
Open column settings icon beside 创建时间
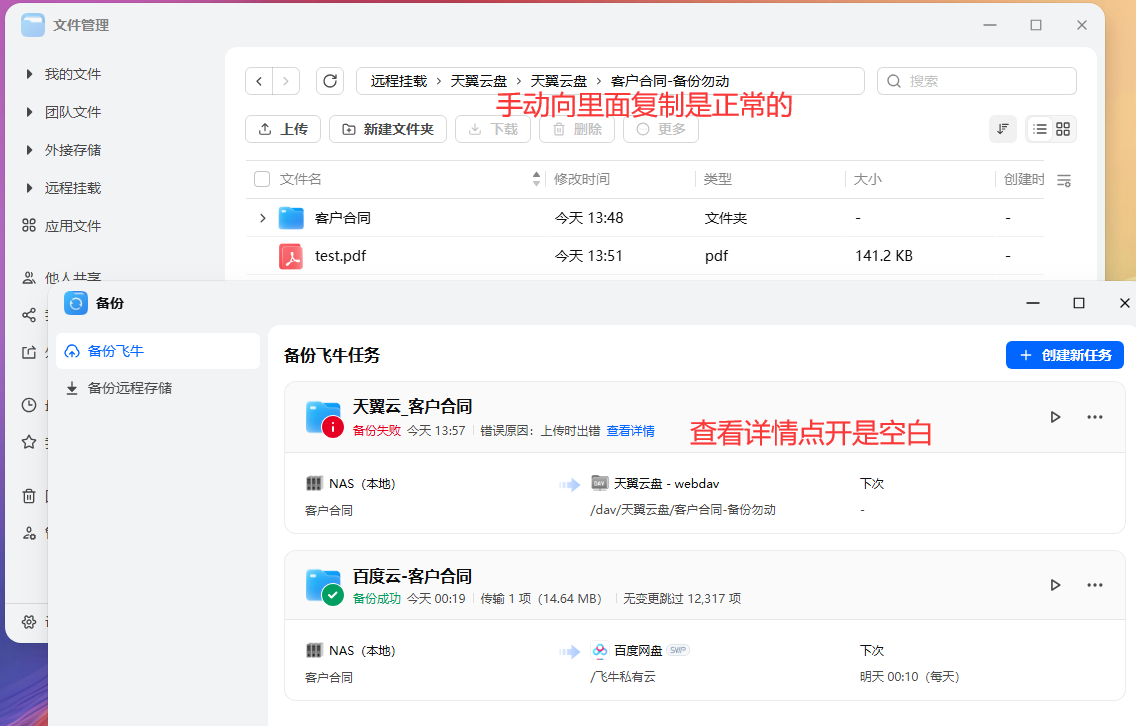(1064, 180)
